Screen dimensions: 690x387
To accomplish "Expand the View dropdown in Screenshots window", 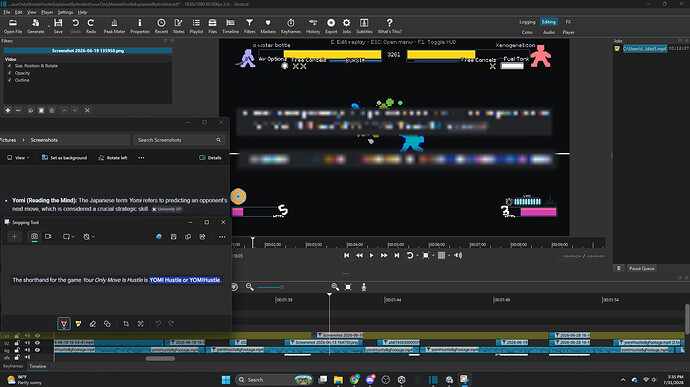I will click(18, 158).
